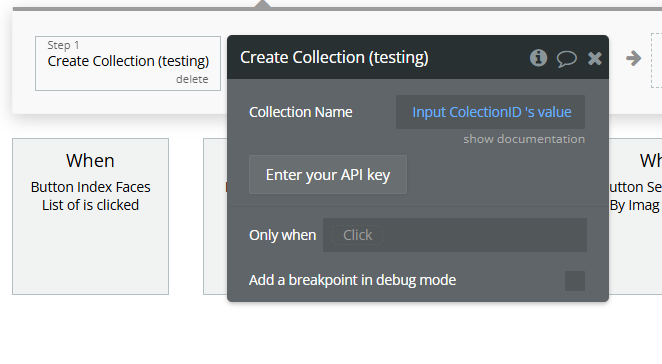Screen dimensions: 662x364
Task: Close the Create Collection property popup
Action: coord(594,58)
